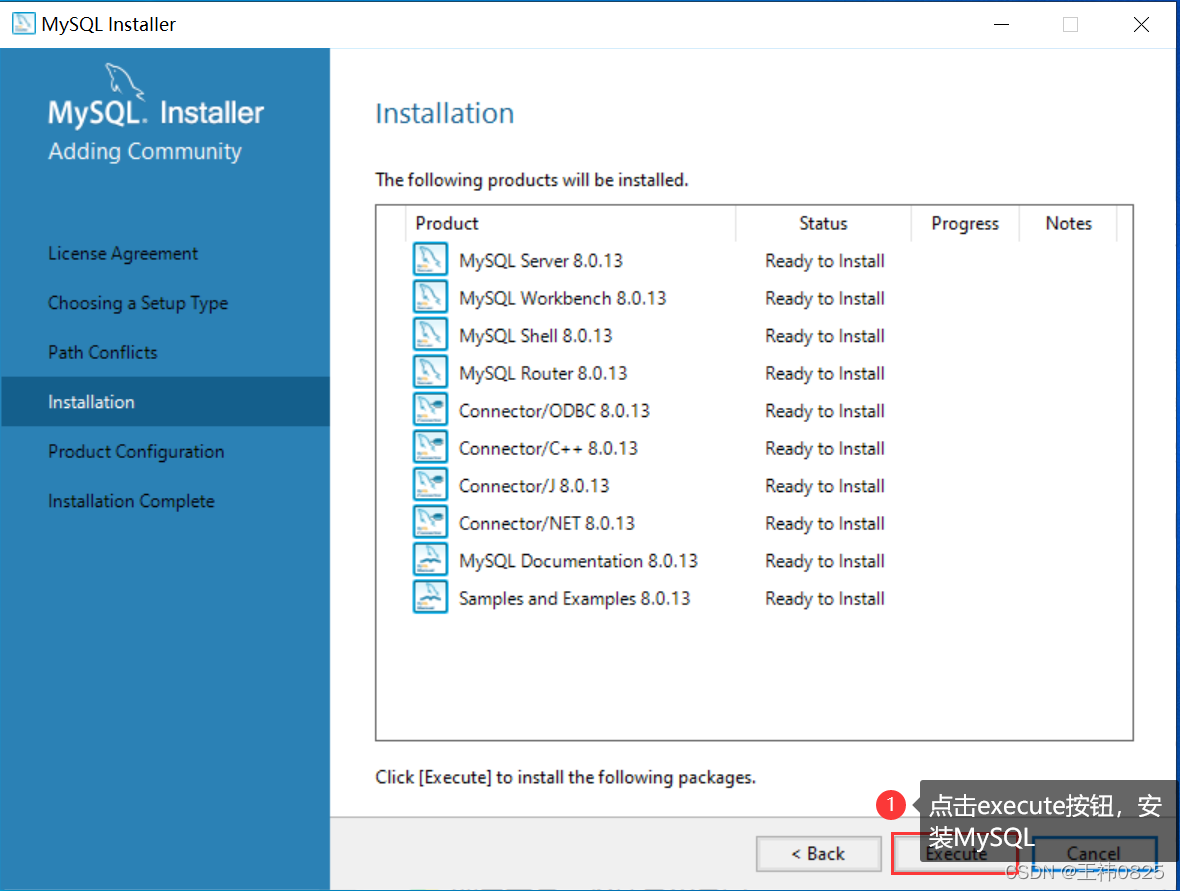Click the MySQL Router 8.0.13 product icon
This screenshot has width=1180, height=891.
pyautogui.click(x=430, y=372)
